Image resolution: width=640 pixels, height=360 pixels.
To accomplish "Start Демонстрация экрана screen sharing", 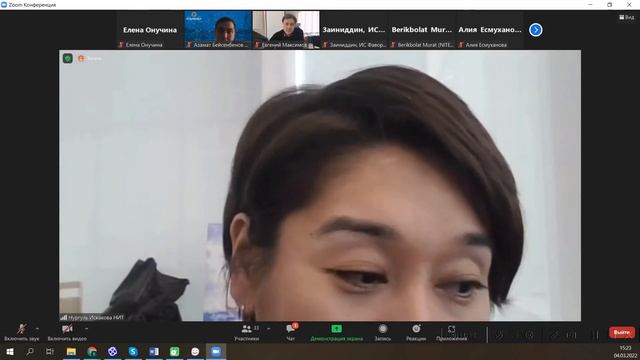I will click(x=336, y=333).
